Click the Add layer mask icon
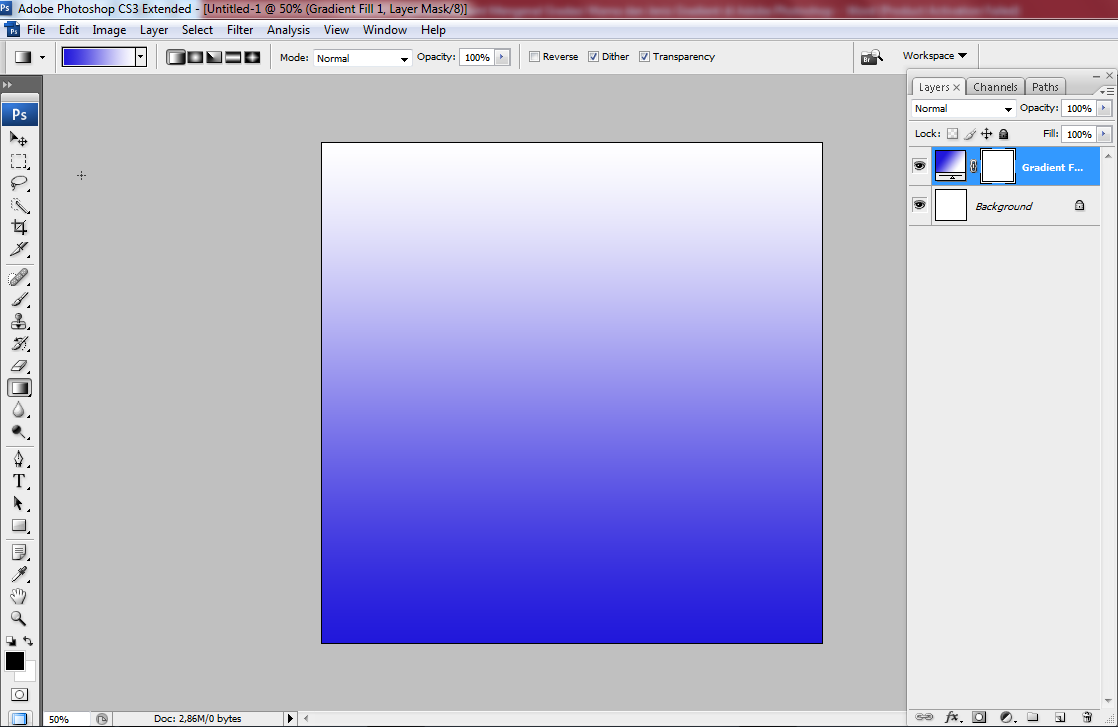Image resolution: width=1118 pixels, height=727 pixels. click(x=979, y=717)
